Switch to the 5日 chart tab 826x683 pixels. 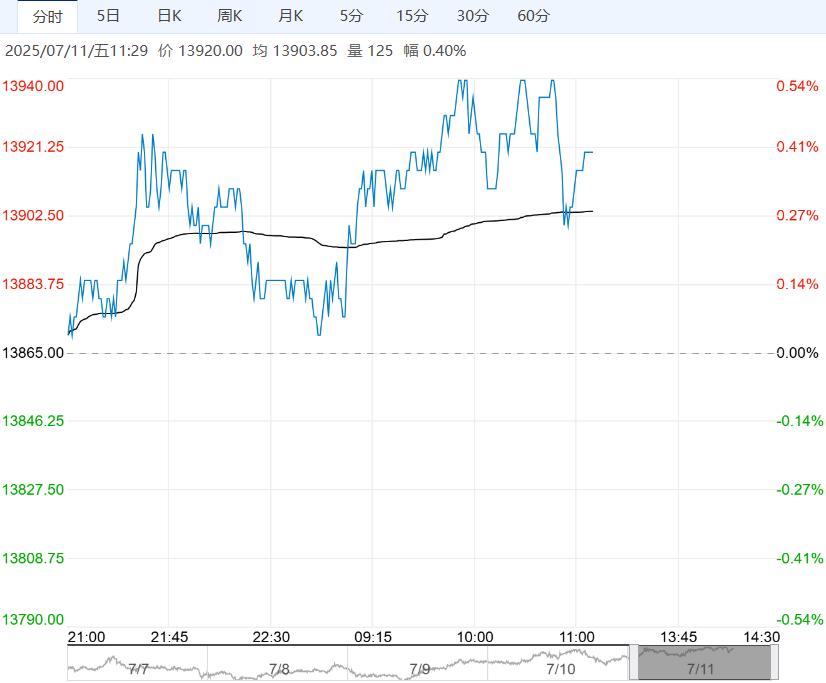point(108,16)
